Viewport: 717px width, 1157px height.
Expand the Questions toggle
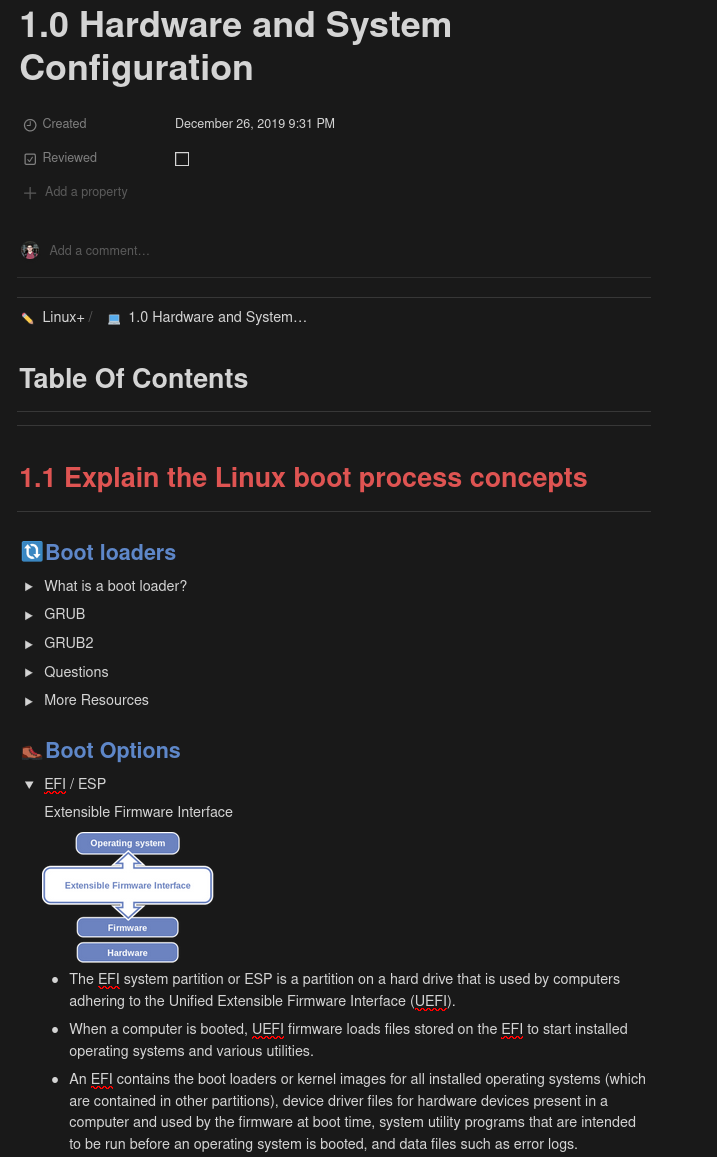[x=29, y=673]
